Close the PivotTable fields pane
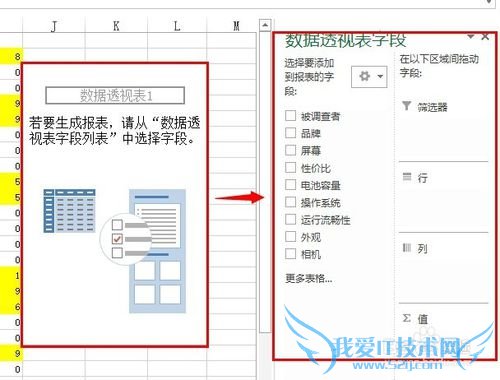This screenshot has height=380, width=500. (x=485, y=37)
